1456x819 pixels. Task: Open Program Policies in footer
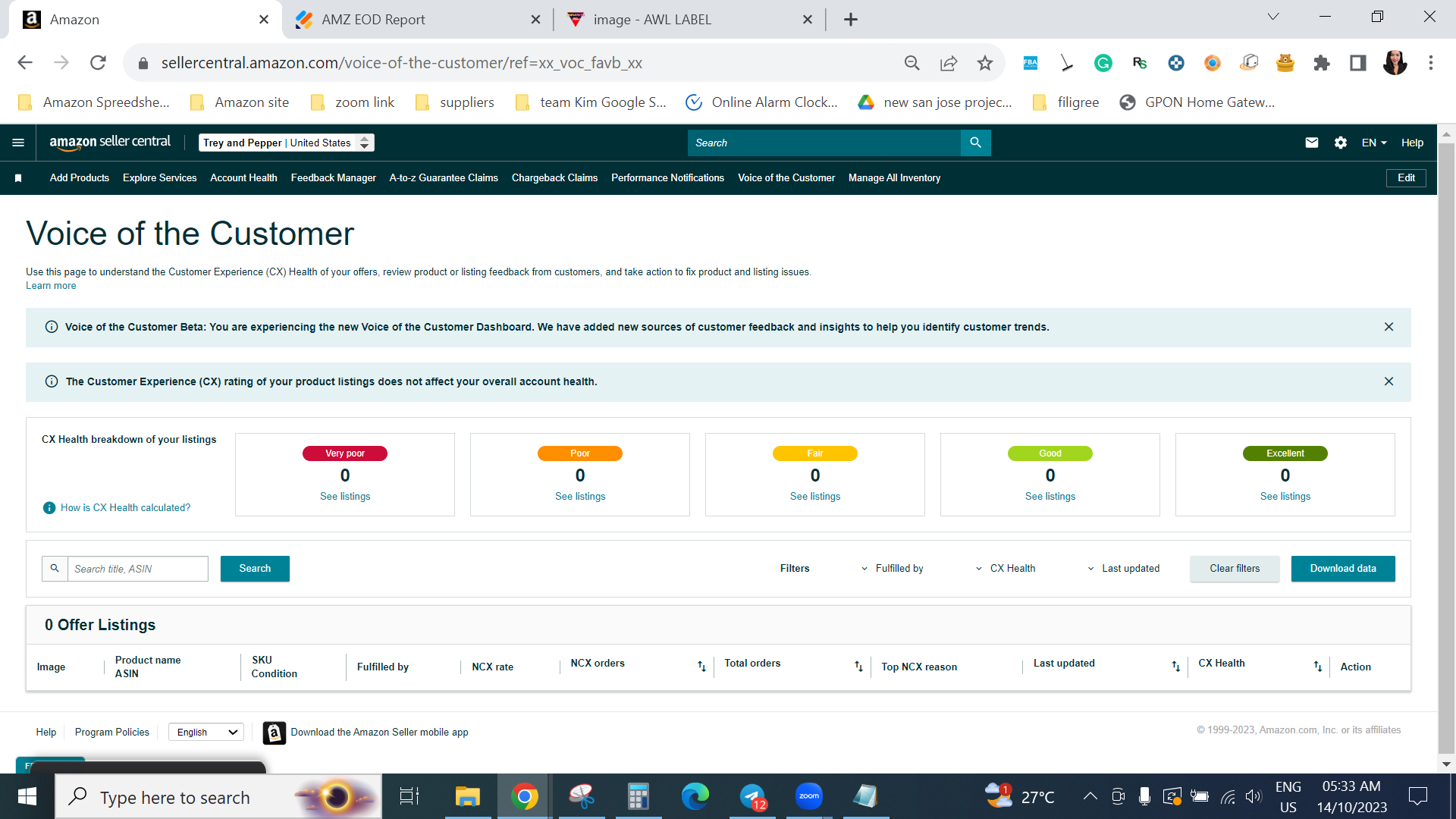(111, 733)
